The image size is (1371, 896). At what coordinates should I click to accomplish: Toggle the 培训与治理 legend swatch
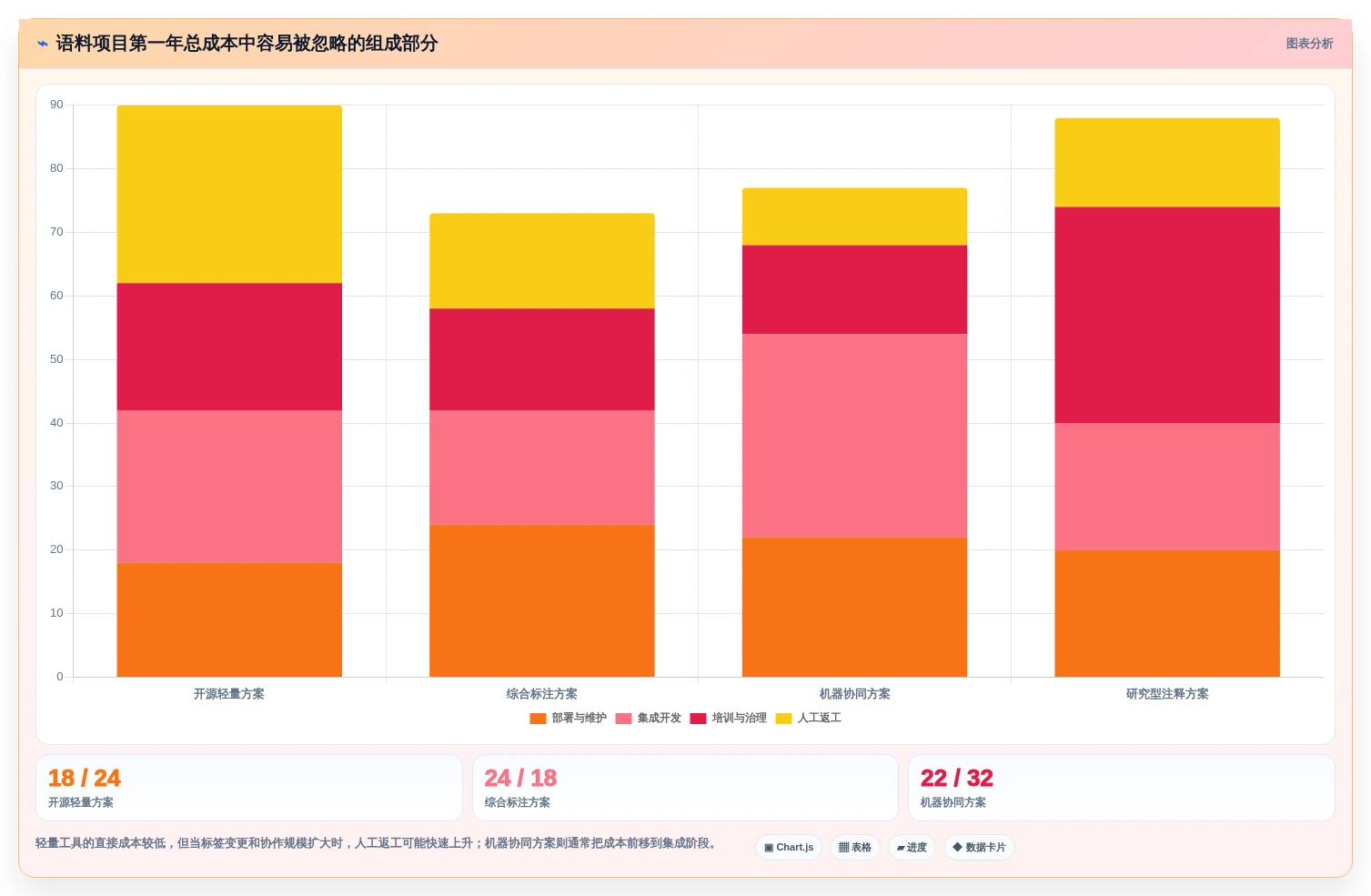(698, 719)
